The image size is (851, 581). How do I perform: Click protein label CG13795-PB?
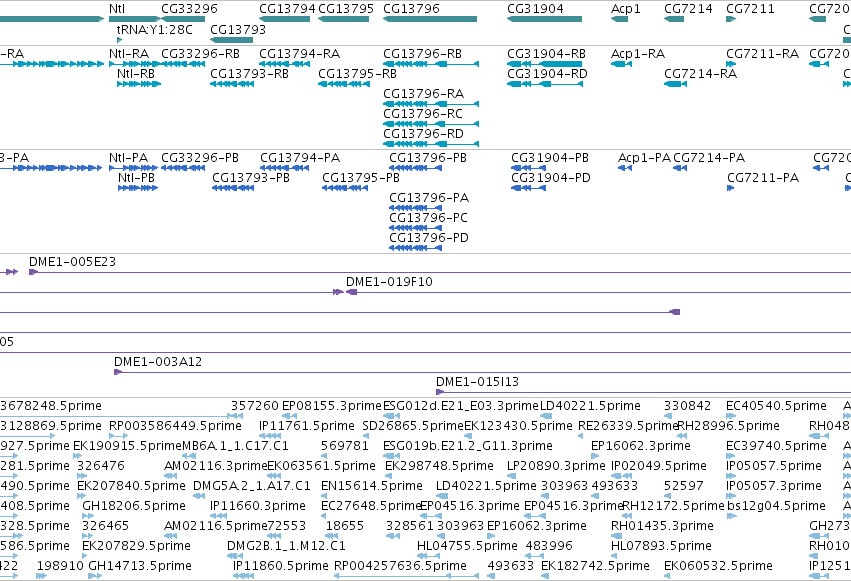pyautogui.click(x=361, y=178)
